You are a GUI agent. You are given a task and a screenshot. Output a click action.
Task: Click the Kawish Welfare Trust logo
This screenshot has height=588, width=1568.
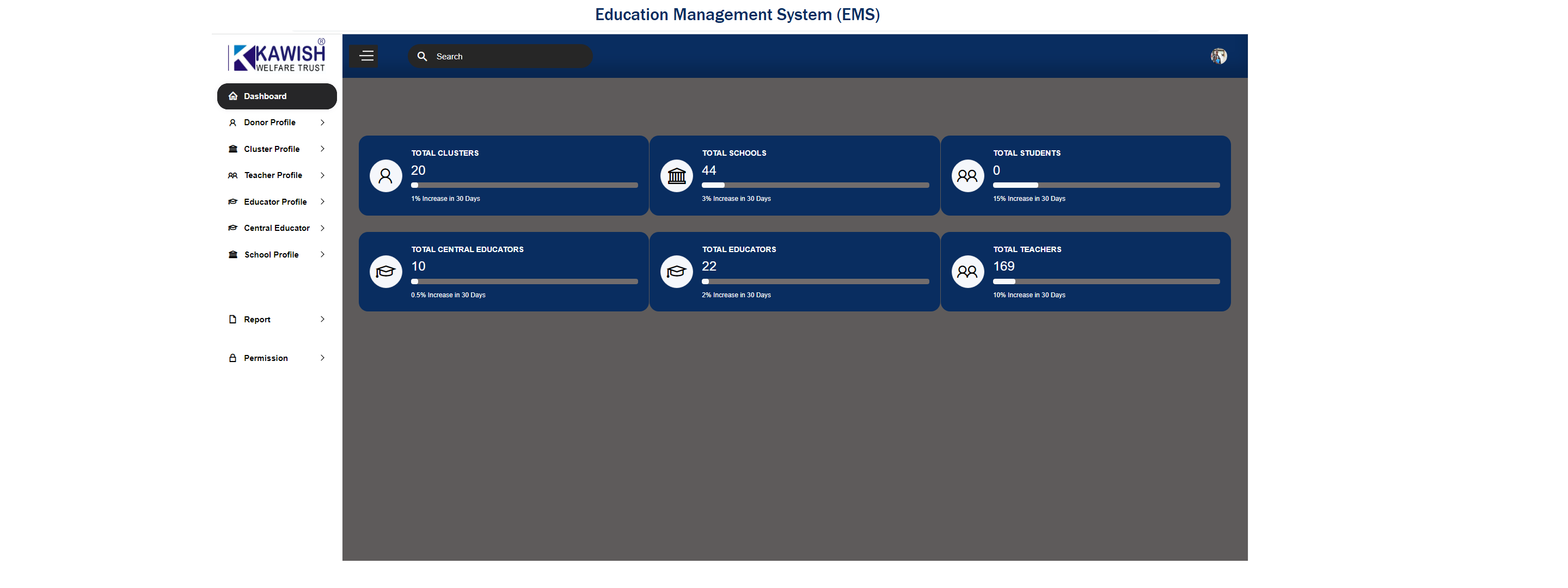click(277, 56)
